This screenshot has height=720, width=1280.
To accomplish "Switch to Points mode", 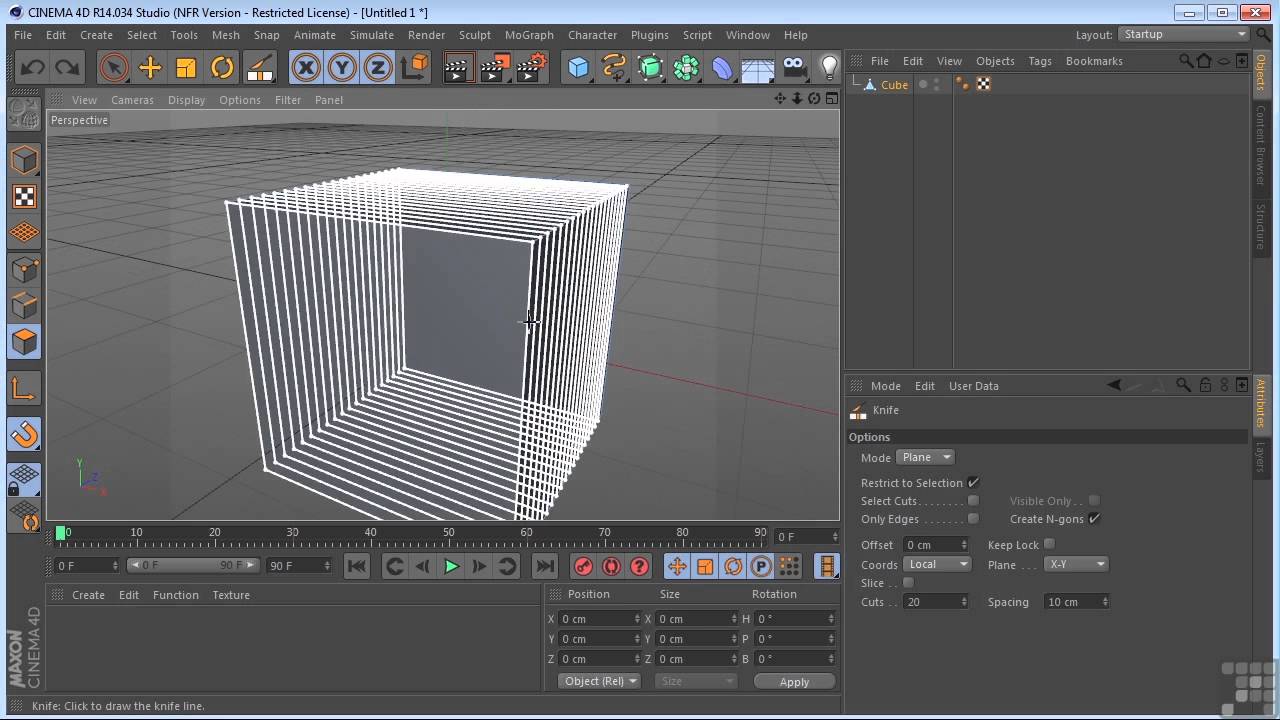I will click(x=24, y=269).
